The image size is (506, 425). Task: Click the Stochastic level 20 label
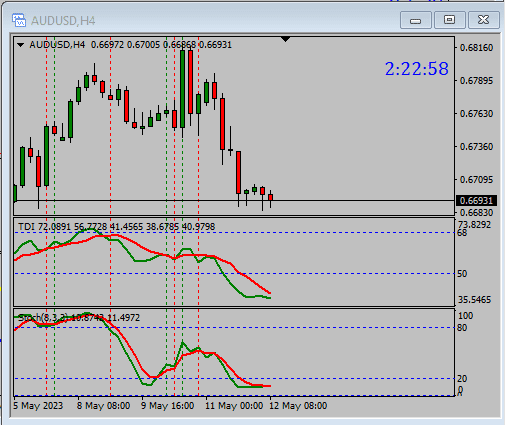pos(462,379)
